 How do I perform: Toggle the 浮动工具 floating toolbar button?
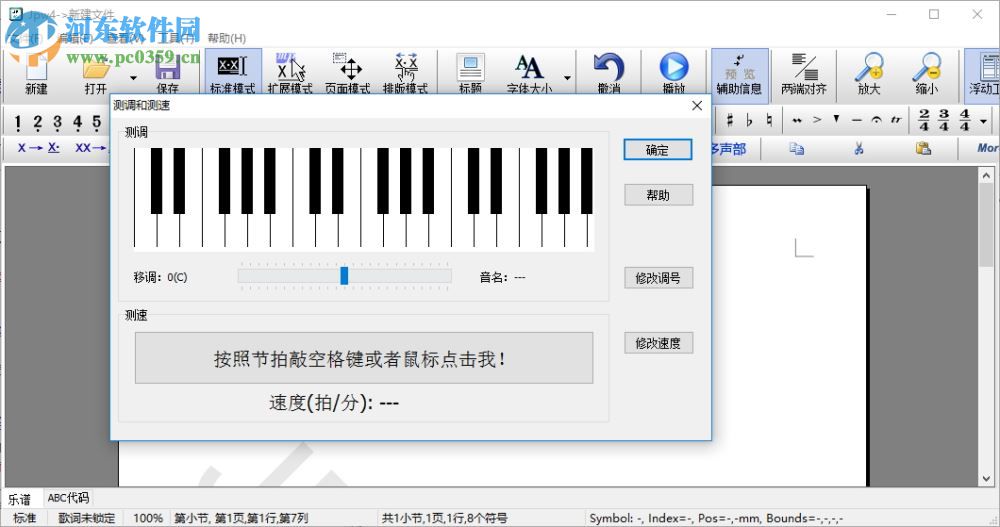point(983,75)
